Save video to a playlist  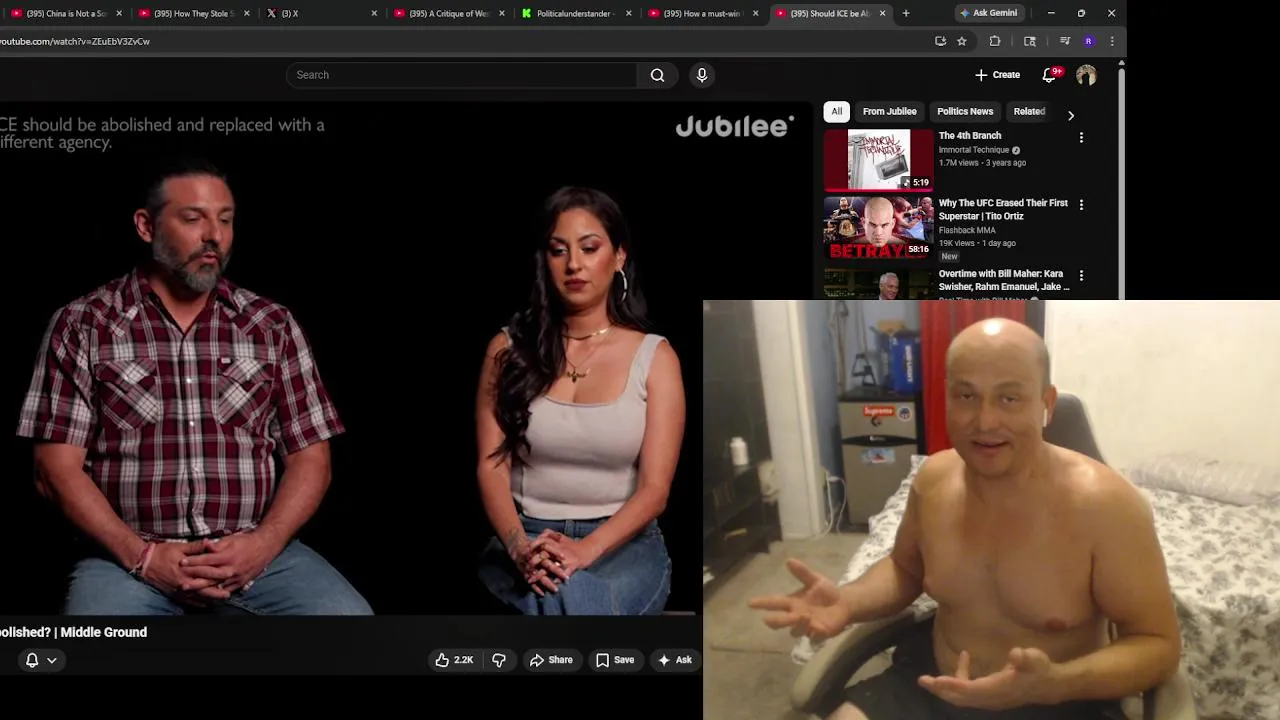pyautogui.click(x=614, y=660)
